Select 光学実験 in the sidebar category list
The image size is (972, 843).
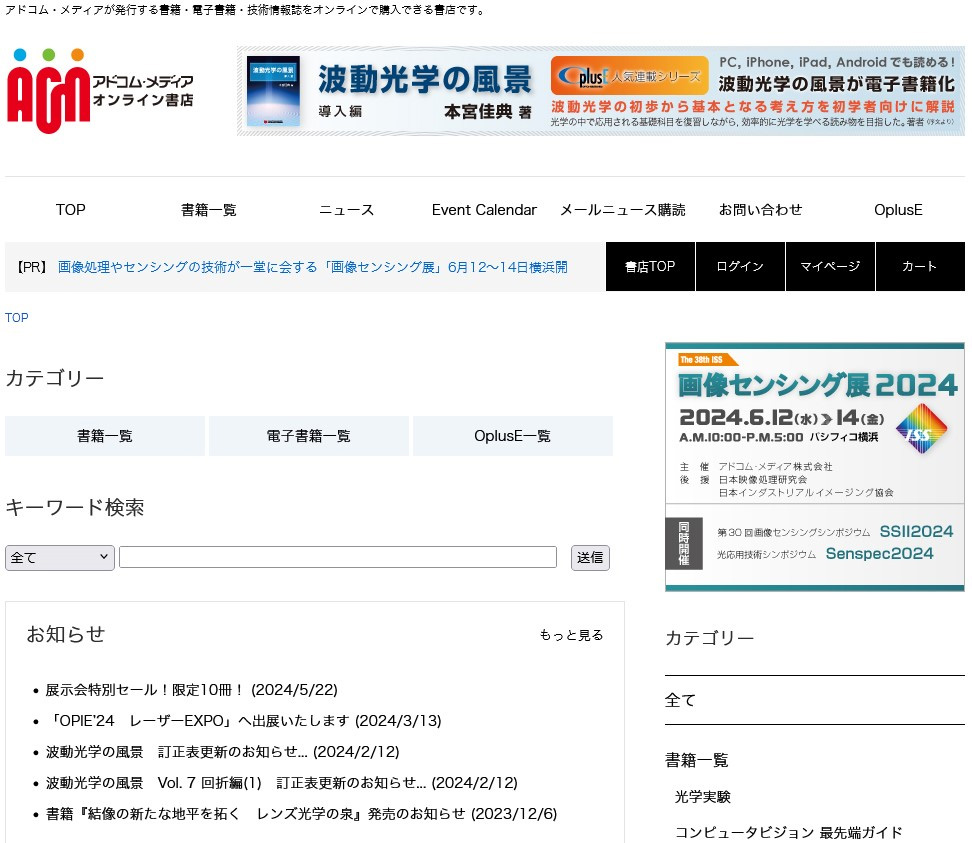(702, 797)
